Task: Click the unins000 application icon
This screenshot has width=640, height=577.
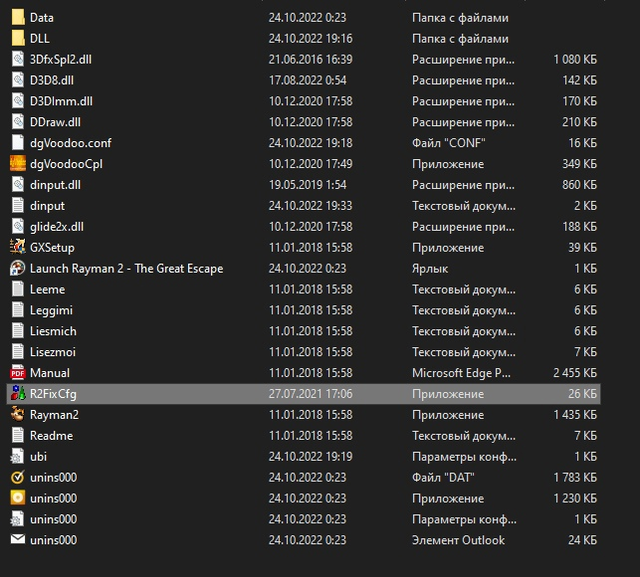Action: tap(18, 498)
